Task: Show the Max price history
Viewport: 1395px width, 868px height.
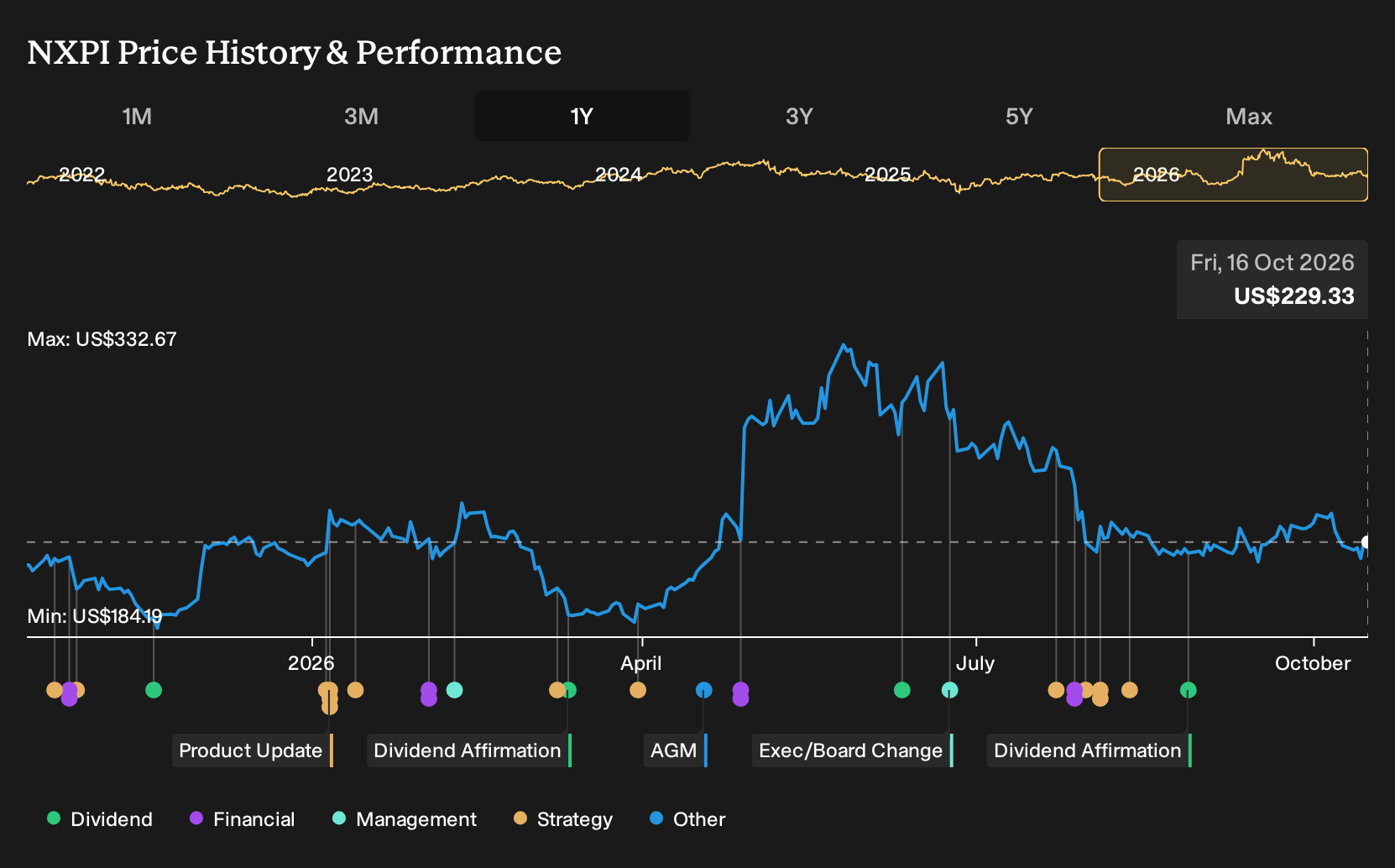Action: (x=1249, y=116)
